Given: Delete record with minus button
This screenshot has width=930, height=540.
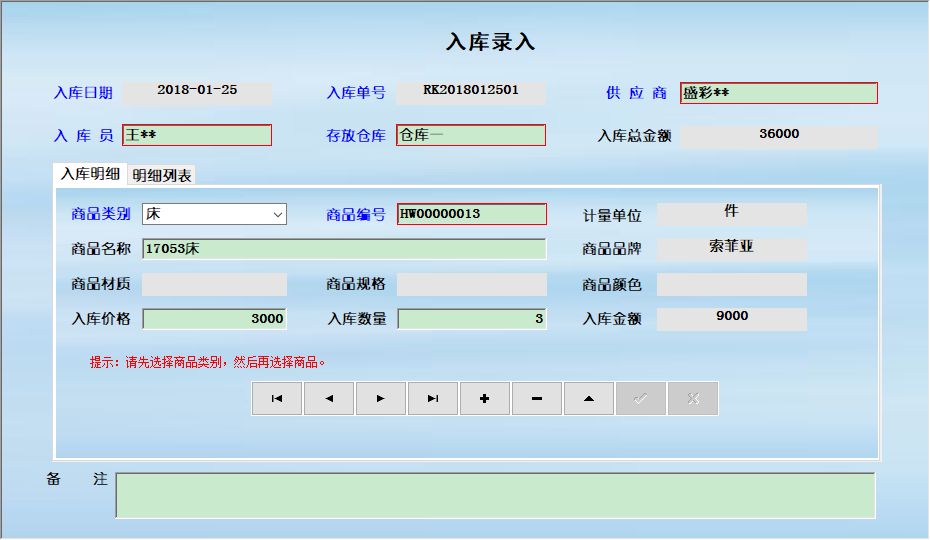Looking at the screenshot, I should [x=537, y=398].
